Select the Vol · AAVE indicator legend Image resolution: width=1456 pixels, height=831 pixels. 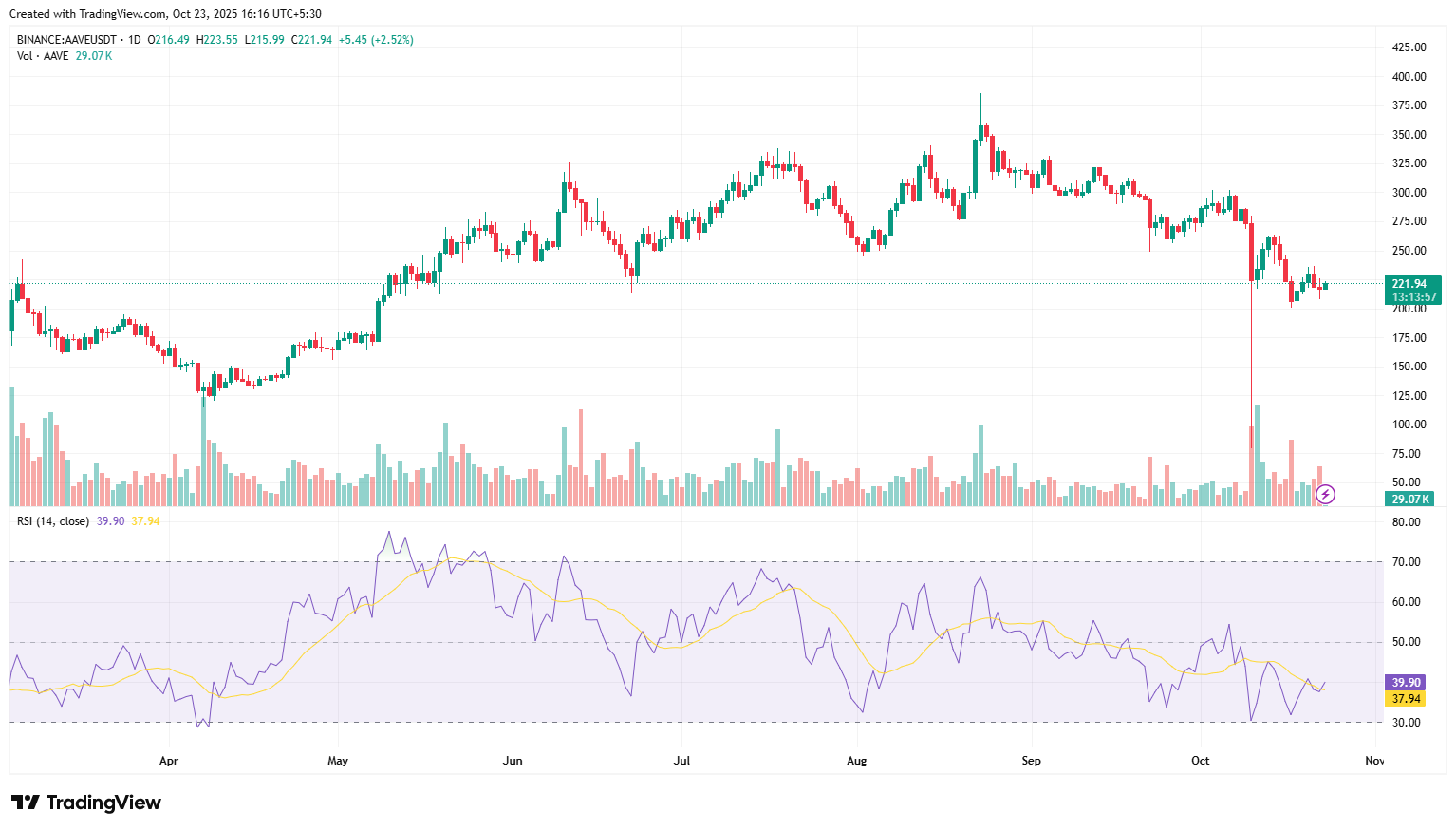point(43,56)
